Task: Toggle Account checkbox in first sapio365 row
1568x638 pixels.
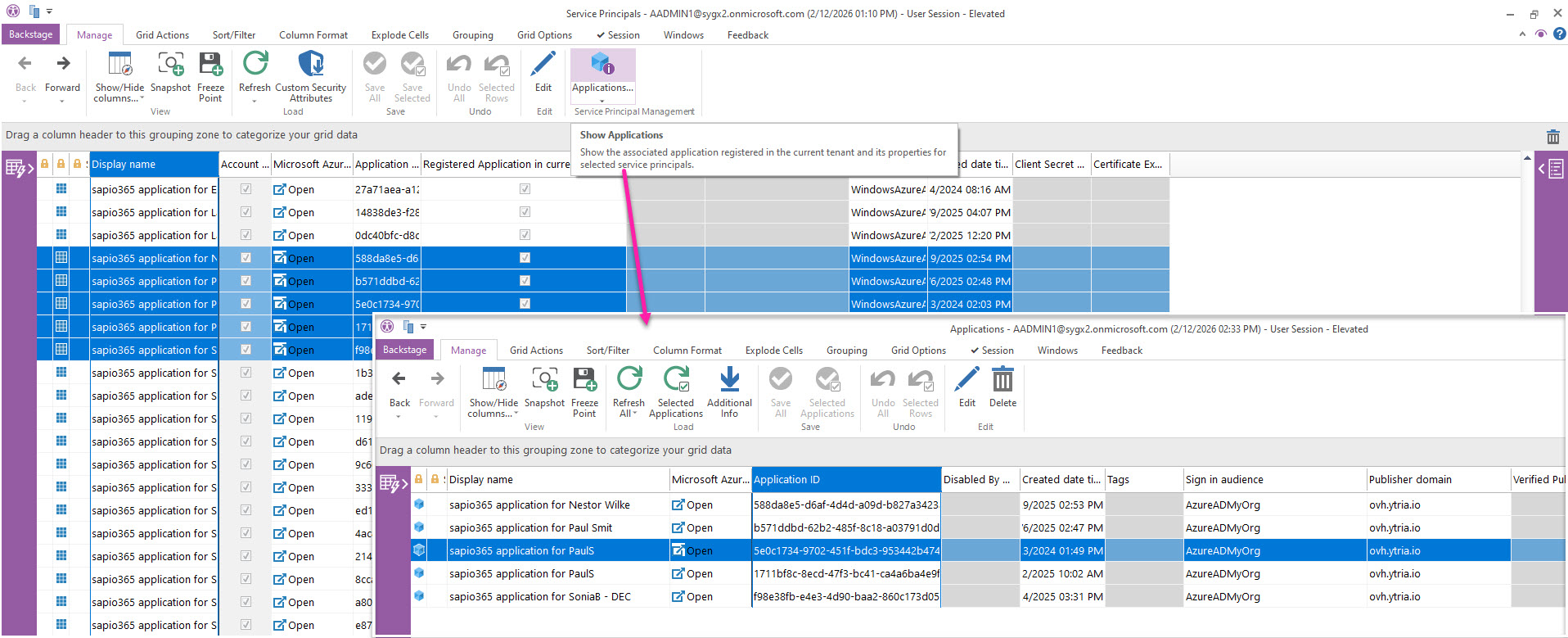Action: pos(246,189)
